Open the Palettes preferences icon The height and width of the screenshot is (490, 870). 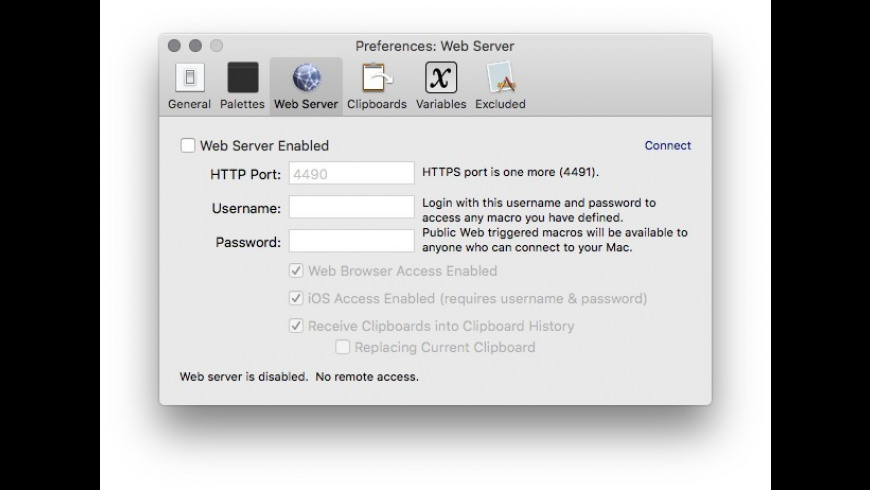242,79
